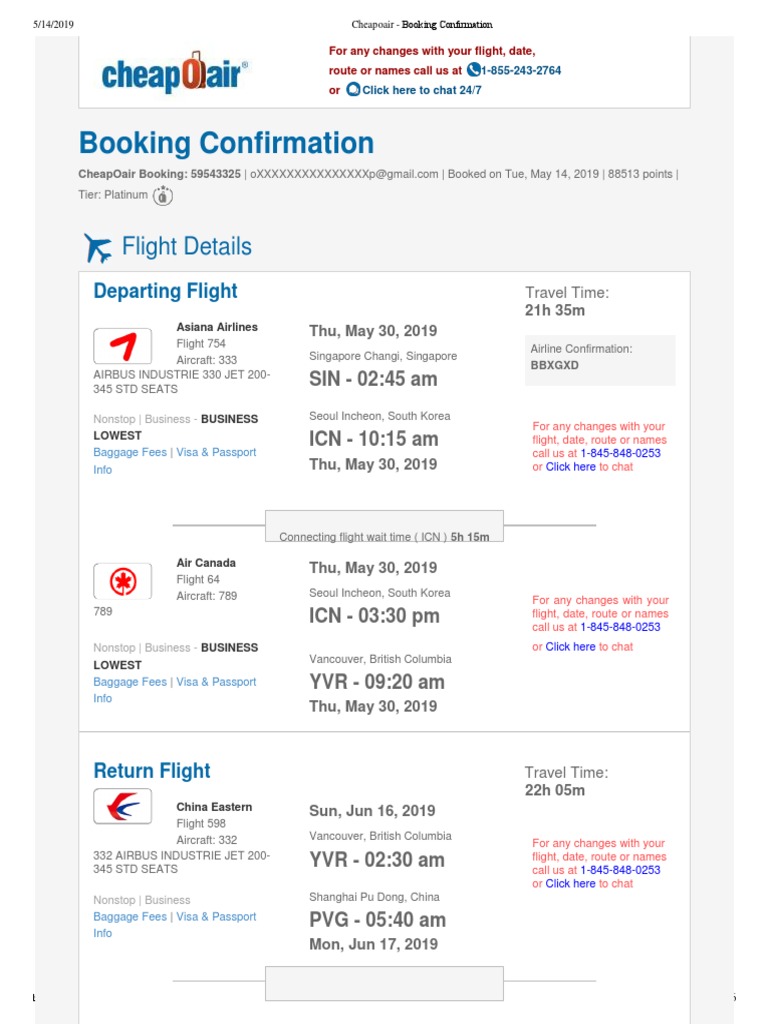The width and height of the screenshot is (768, 1024).
Task: Open Baggage Fees for the China Eastern flight
Action: pos(130,916)
